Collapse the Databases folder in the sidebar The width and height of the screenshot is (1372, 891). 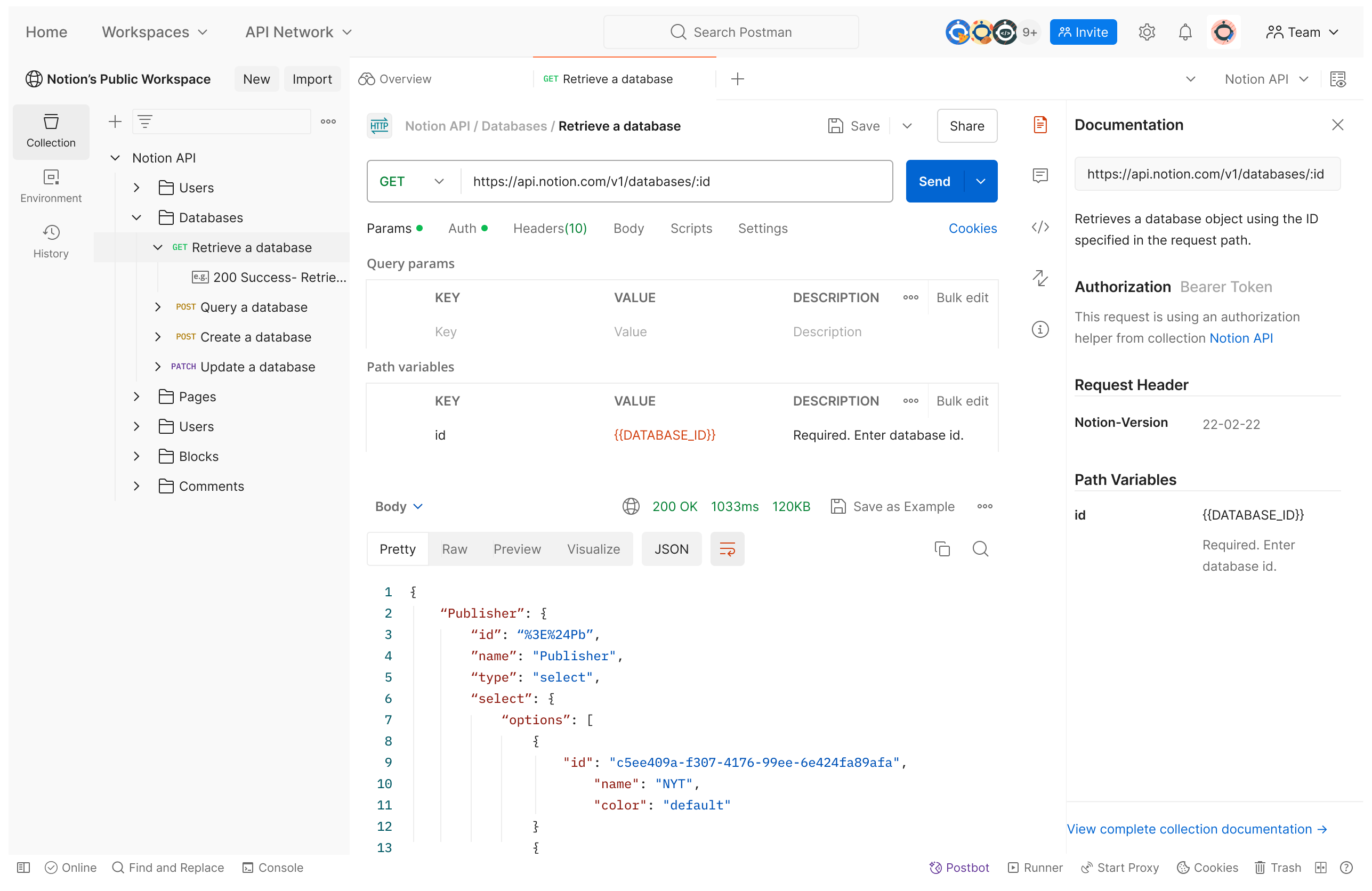136,217
